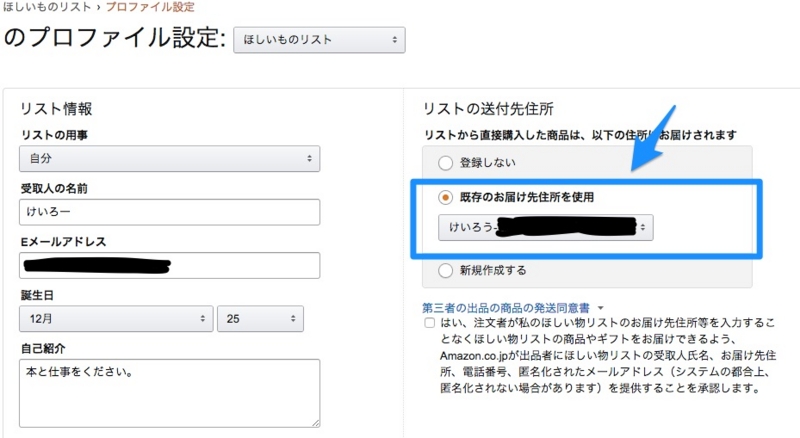Open the birthday day dropdown showing 25
800x438 pixels.
260,319
